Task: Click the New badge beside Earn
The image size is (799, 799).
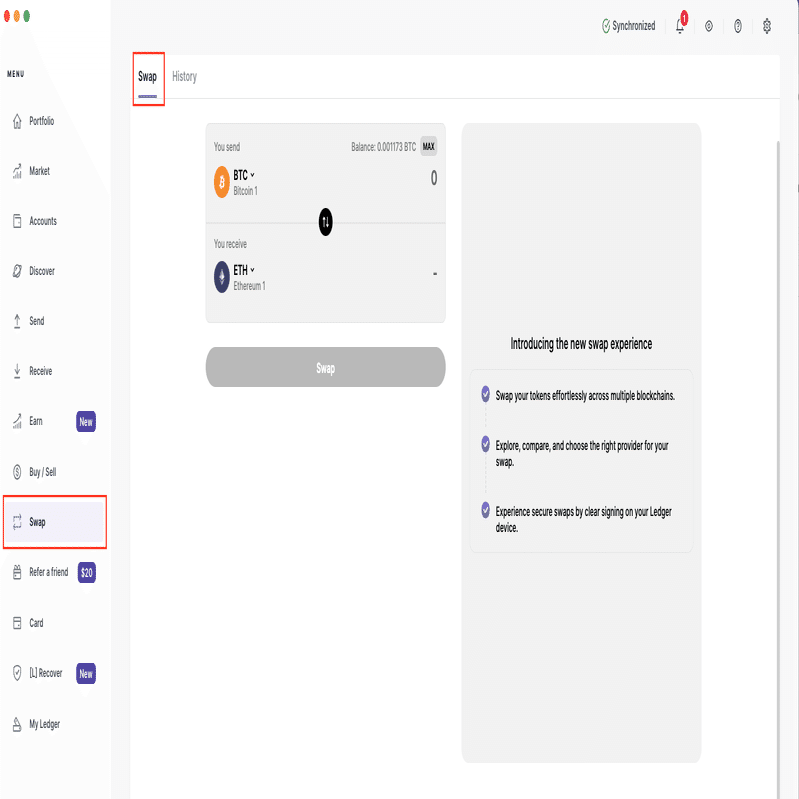Action: point(86,422)
